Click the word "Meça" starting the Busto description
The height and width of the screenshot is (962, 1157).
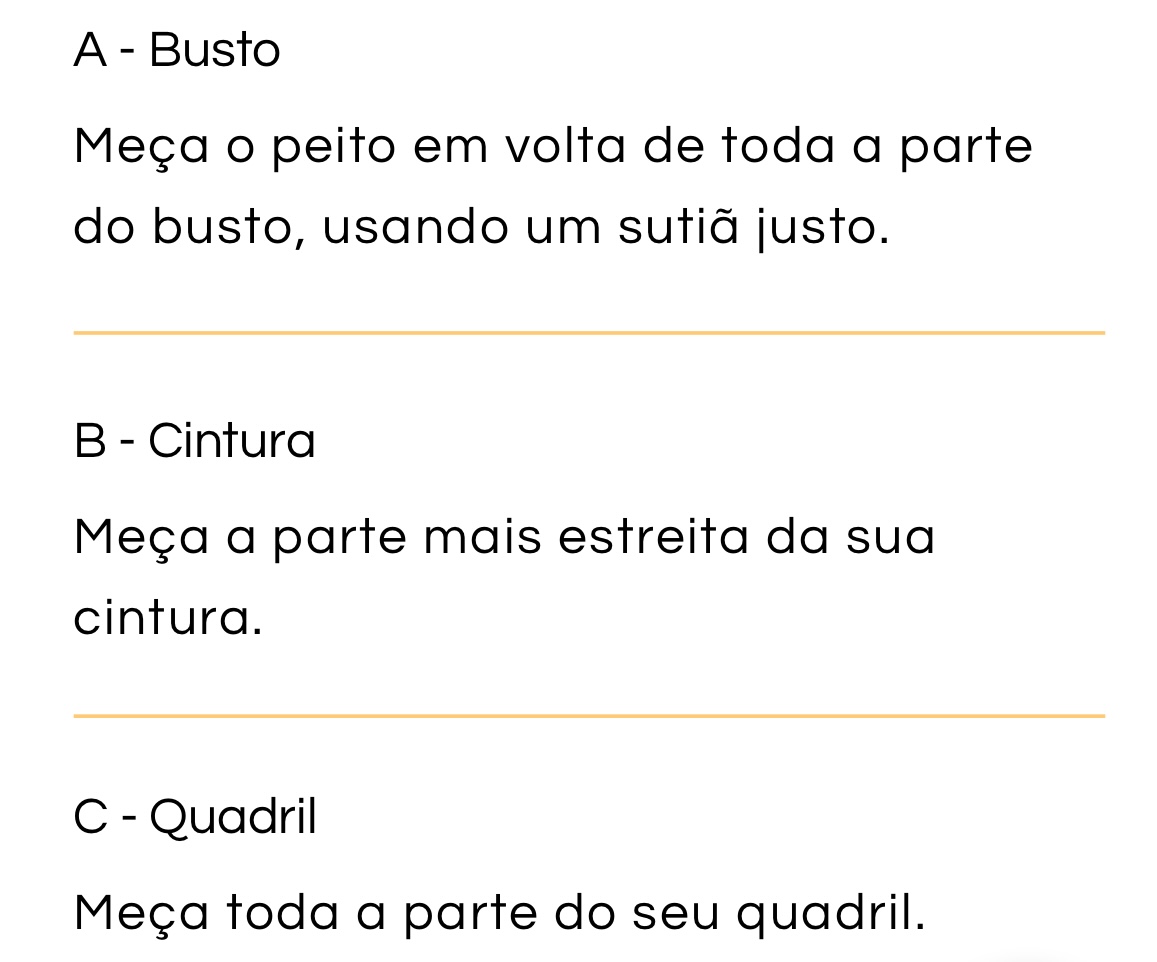(x=139, y=148)
